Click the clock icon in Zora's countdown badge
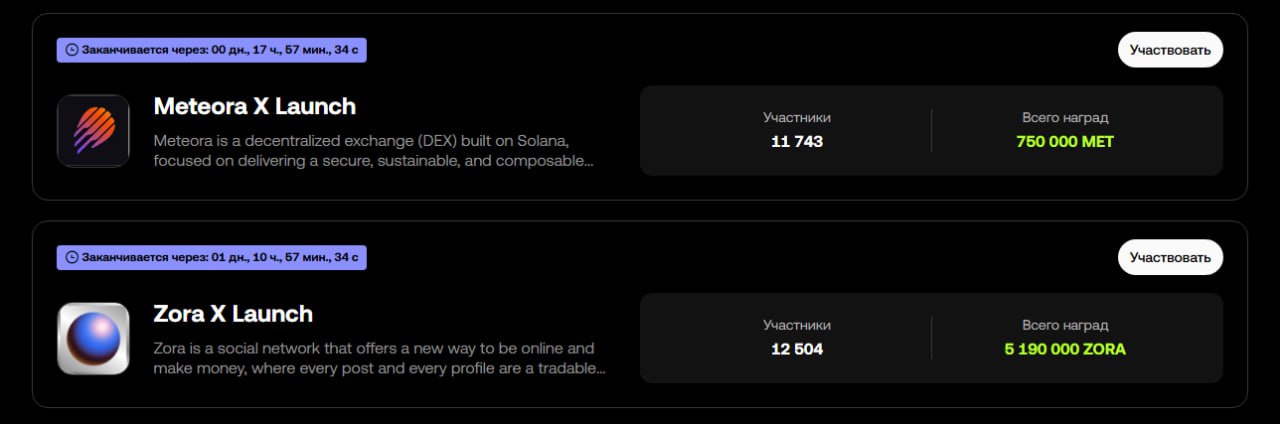 pyautogui.click(x=71, y=257)
